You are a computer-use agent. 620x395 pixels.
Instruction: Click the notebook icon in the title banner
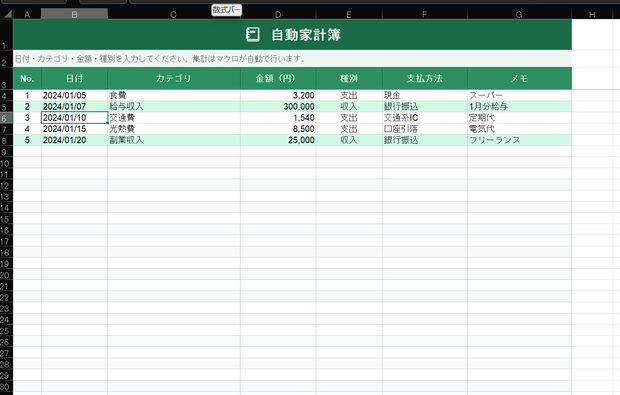coord(253,34)
